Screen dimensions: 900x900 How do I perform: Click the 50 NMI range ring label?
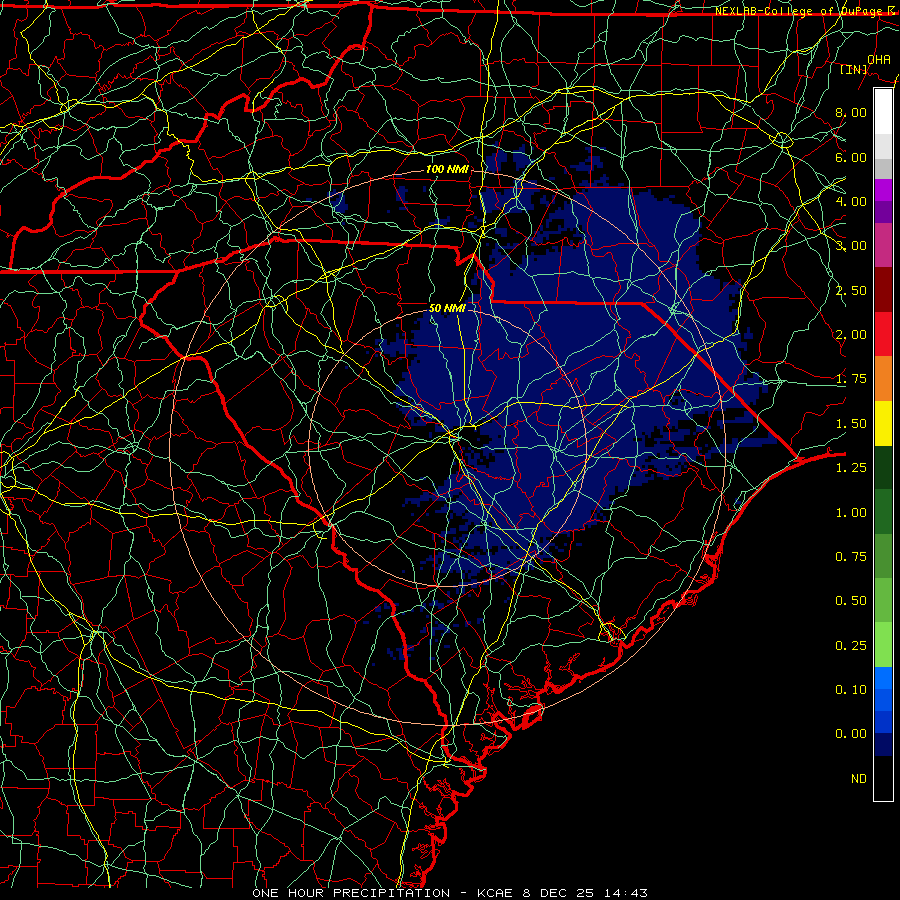click(447, 308)
